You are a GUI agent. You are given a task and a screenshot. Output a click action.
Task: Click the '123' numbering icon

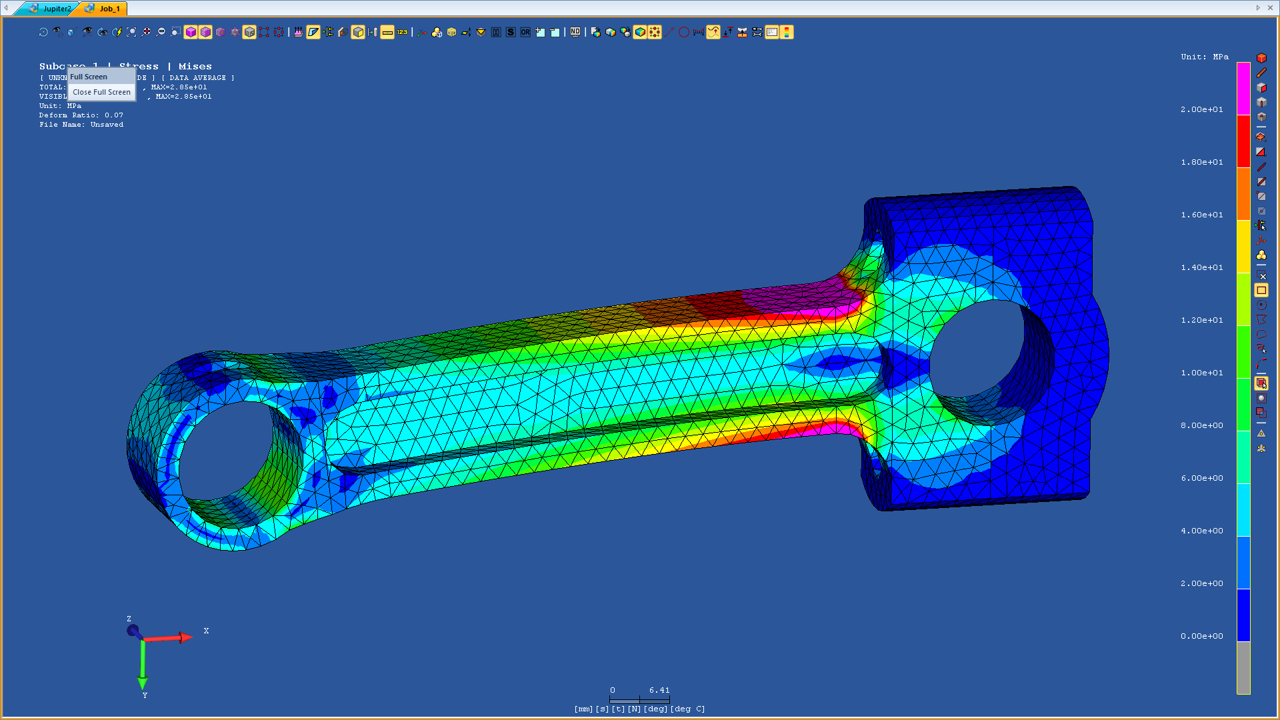pos(402,32)
